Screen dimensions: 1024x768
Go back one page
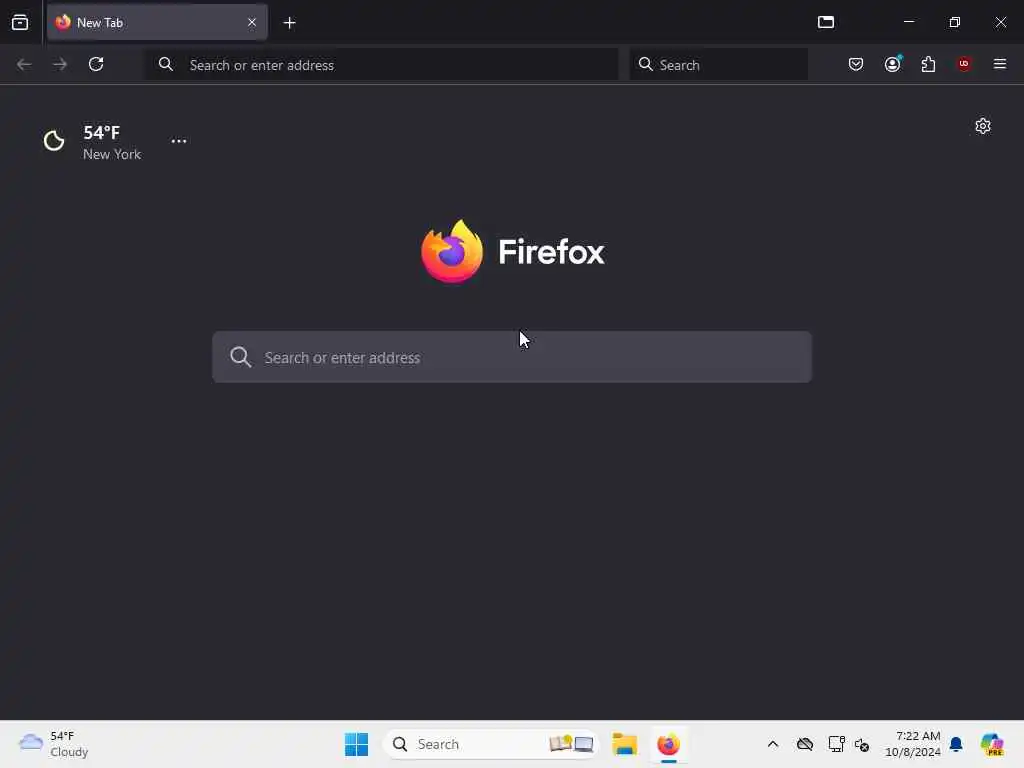24,64
